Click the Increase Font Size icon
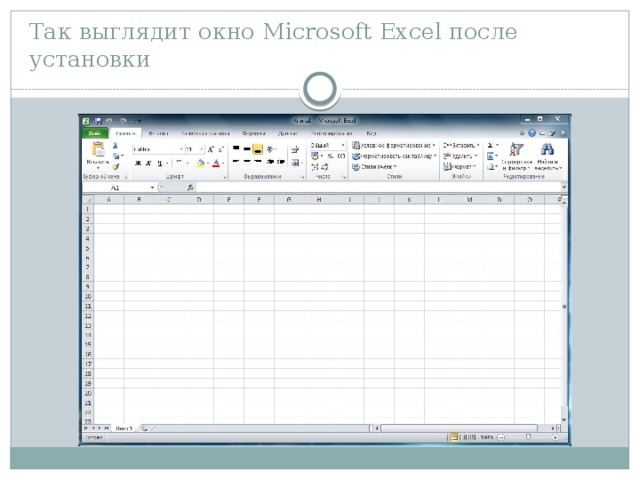This screenshot has height=480, width=640. [x=211, y=149]
